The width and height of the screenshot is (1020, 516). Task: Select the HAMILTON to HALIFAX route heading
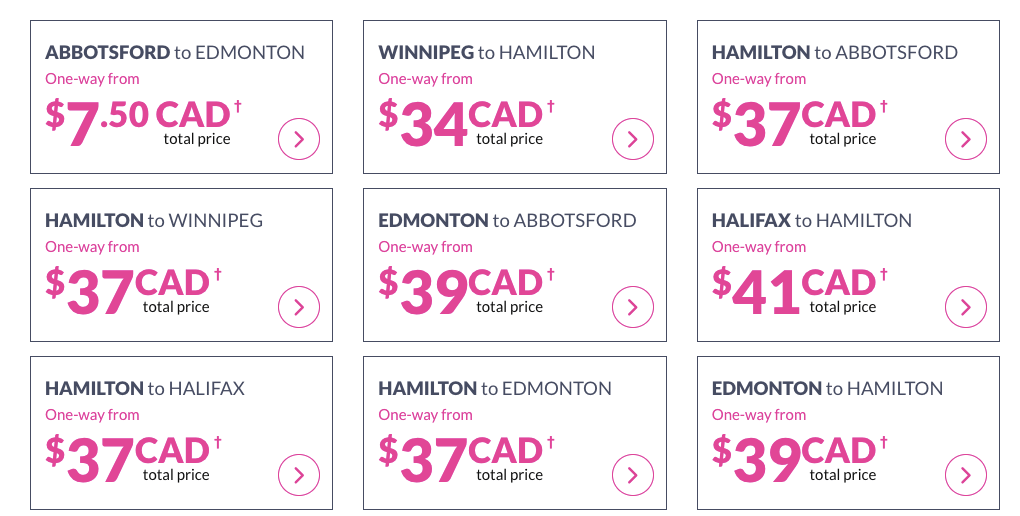[145, 388]
